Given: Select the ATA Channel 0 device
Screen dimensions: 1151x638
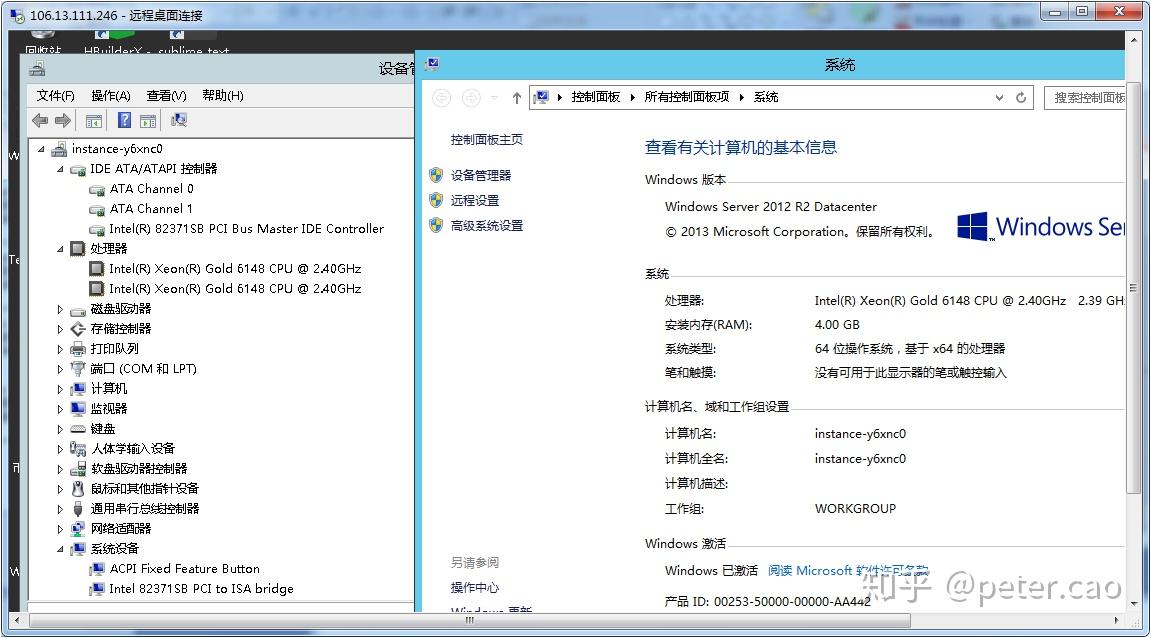Looking at the screenshot, I should (151, 189).
